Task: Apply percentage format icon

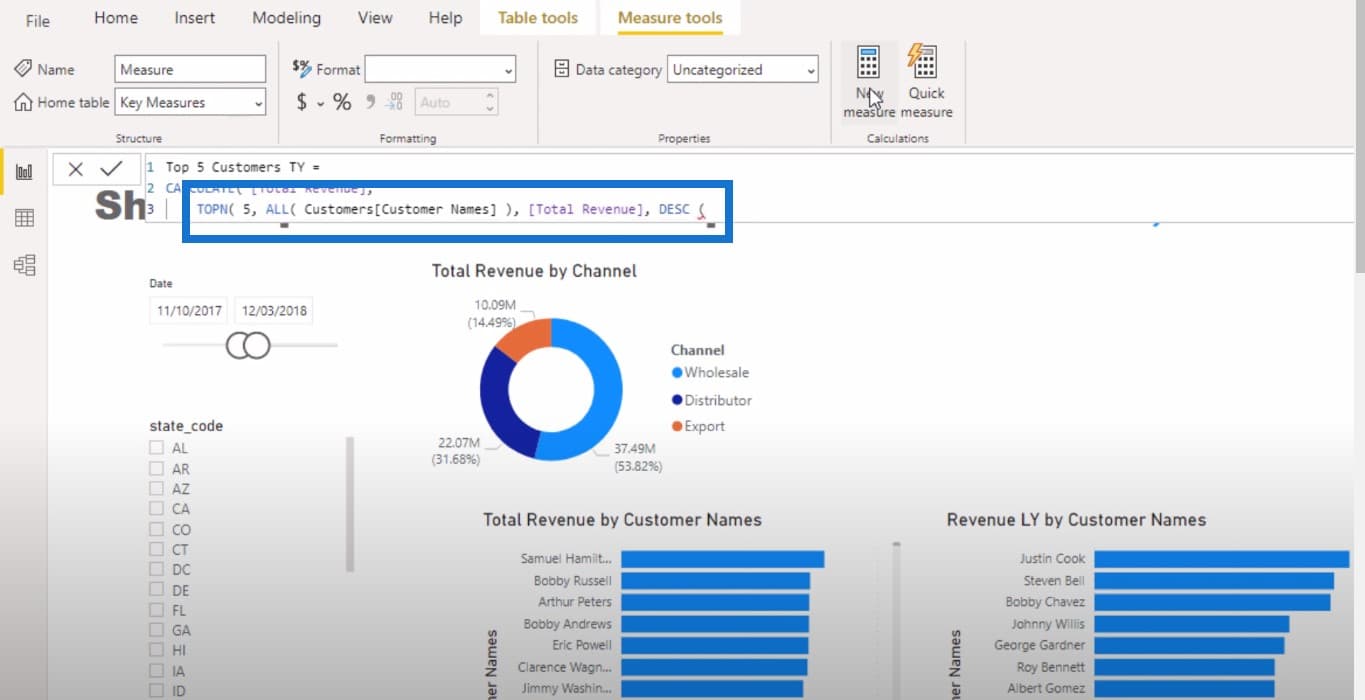Action: 342,102
